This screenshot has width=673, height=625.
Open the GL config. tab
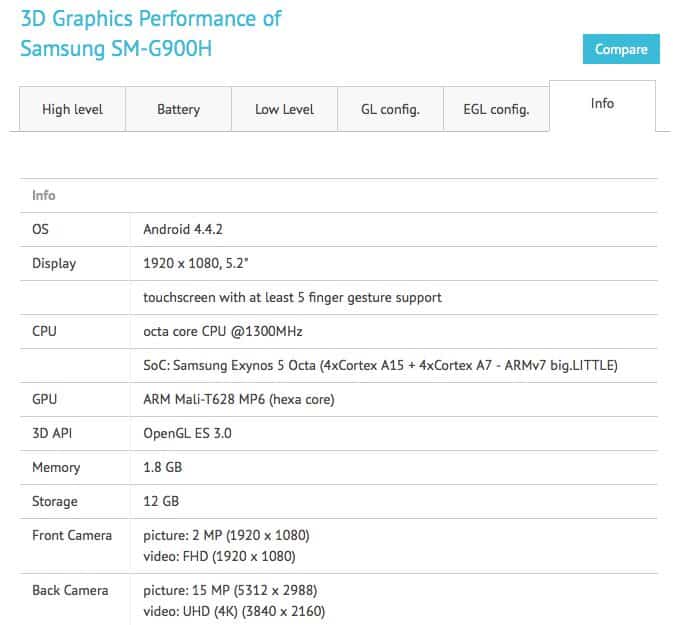390,109
